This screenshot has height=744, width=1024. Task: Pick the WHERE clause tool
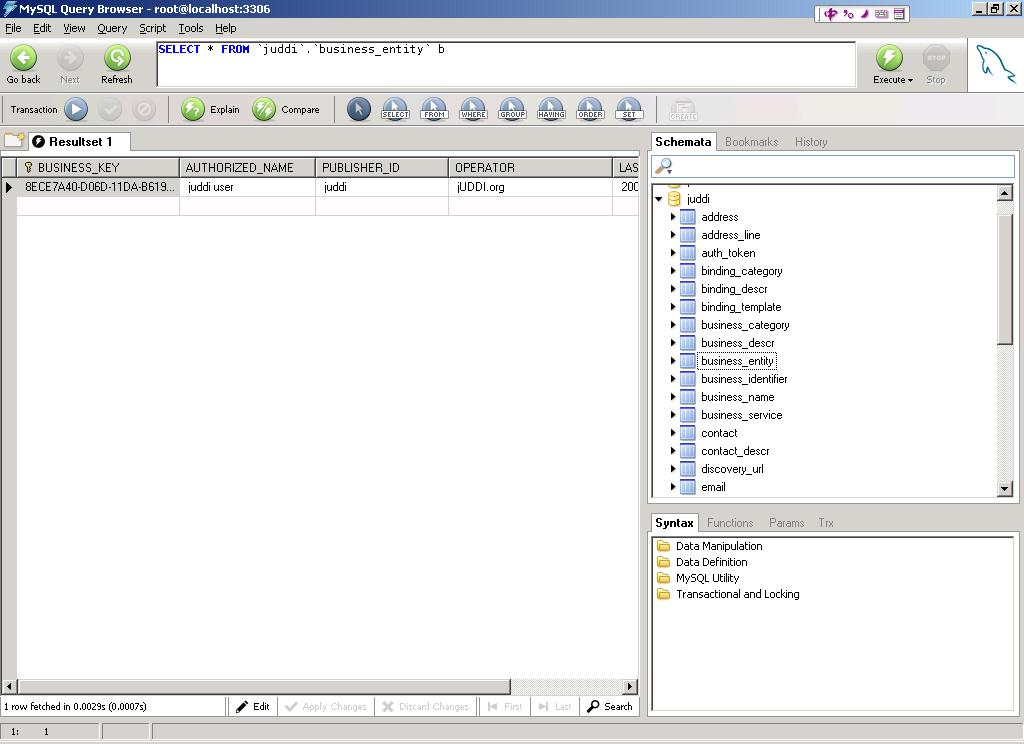pyautogui.click(x=473, y=109)
